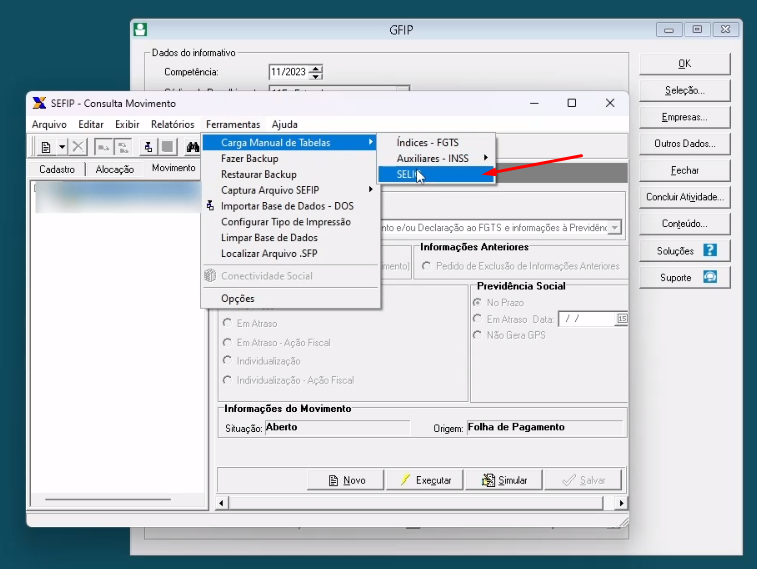Click the SEFIP application logo icon
The width and height of the screenshot is (757, 569).
click(x=39, y=103)
